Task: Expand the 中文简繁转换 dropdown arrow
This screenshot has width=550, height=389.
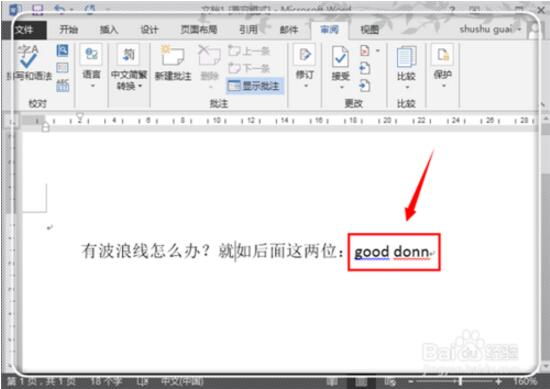Action: [140, 86]
